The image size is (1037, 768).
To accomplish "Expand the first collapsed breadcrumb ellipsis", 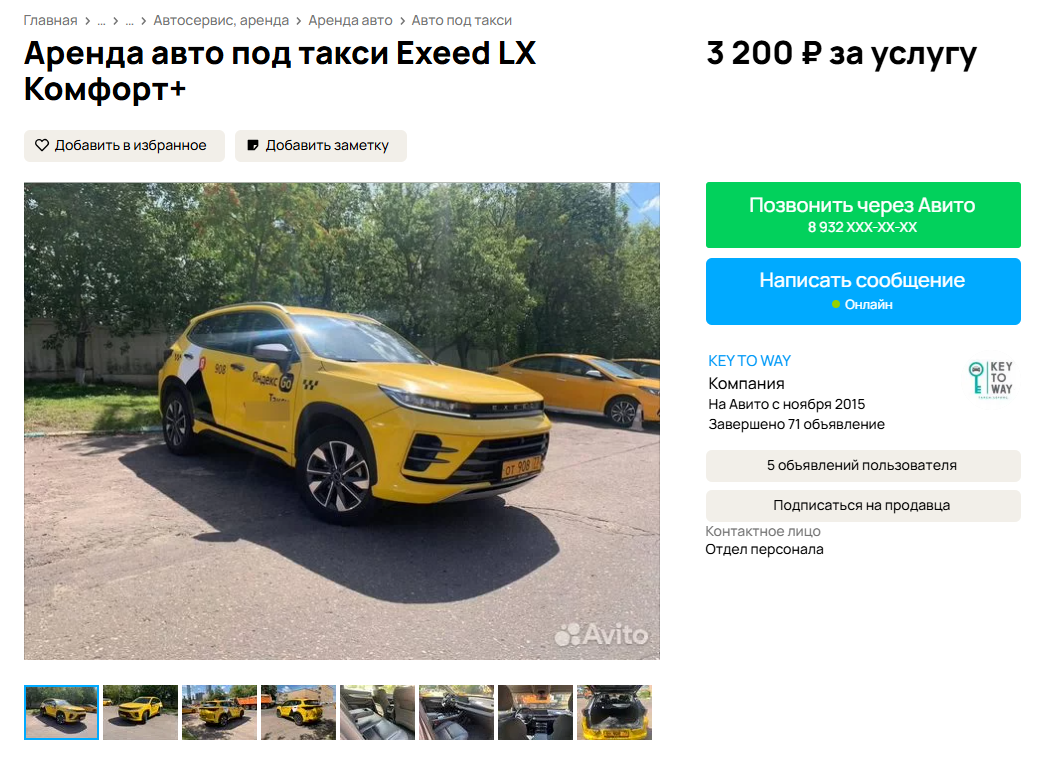I will 101,21.
